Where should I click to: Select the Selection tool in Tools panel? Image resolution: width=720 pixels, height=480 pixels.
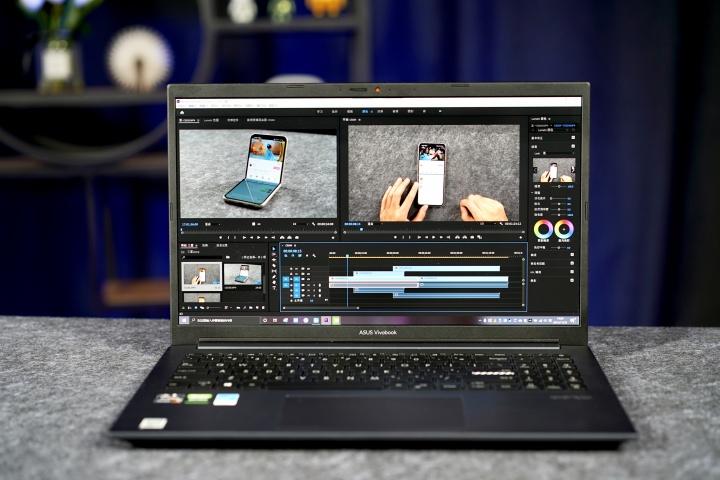[x=274, y=248]
